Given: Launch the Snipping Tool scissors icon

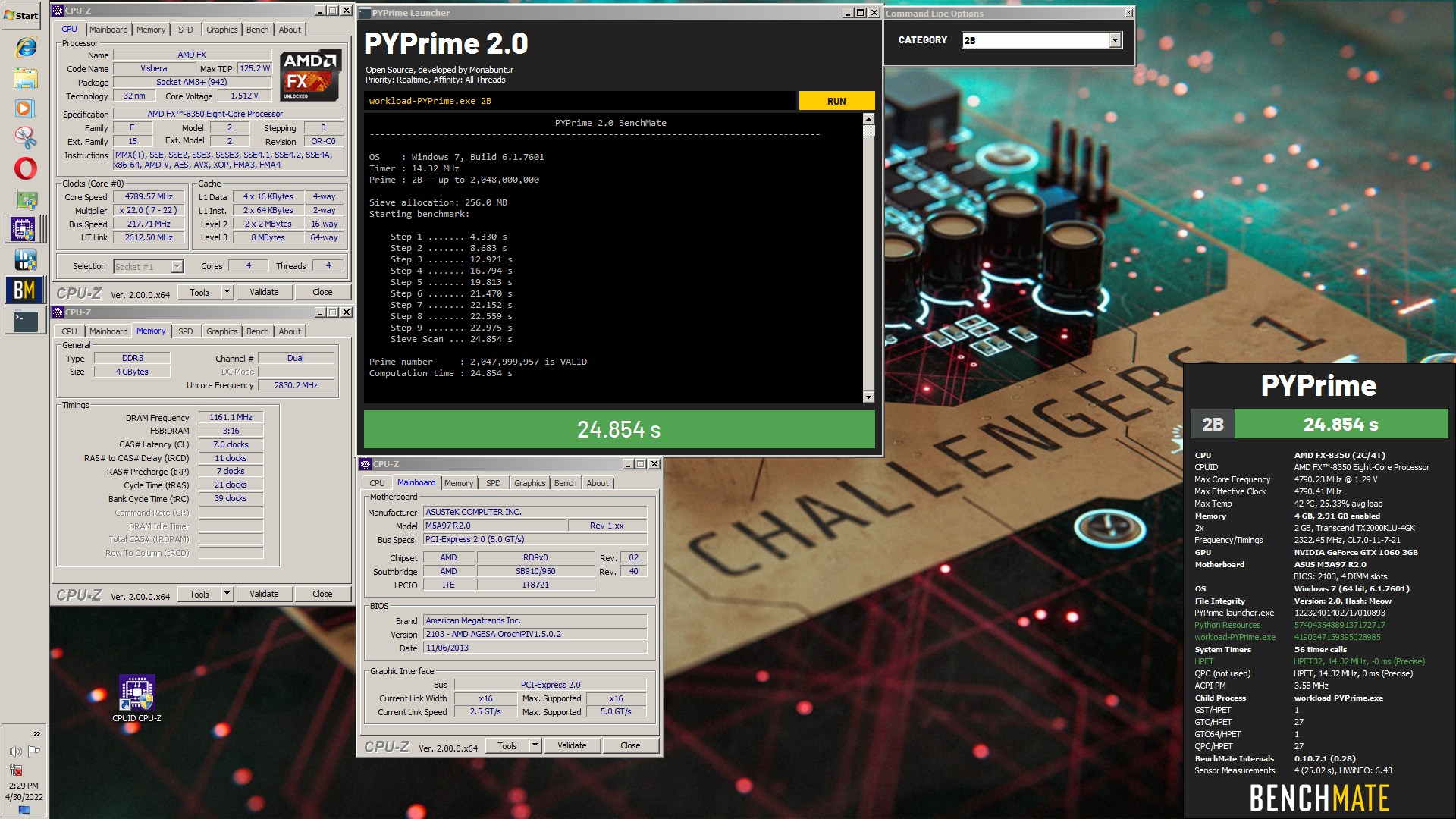Looking at the screenshot, I should (26, 138).
